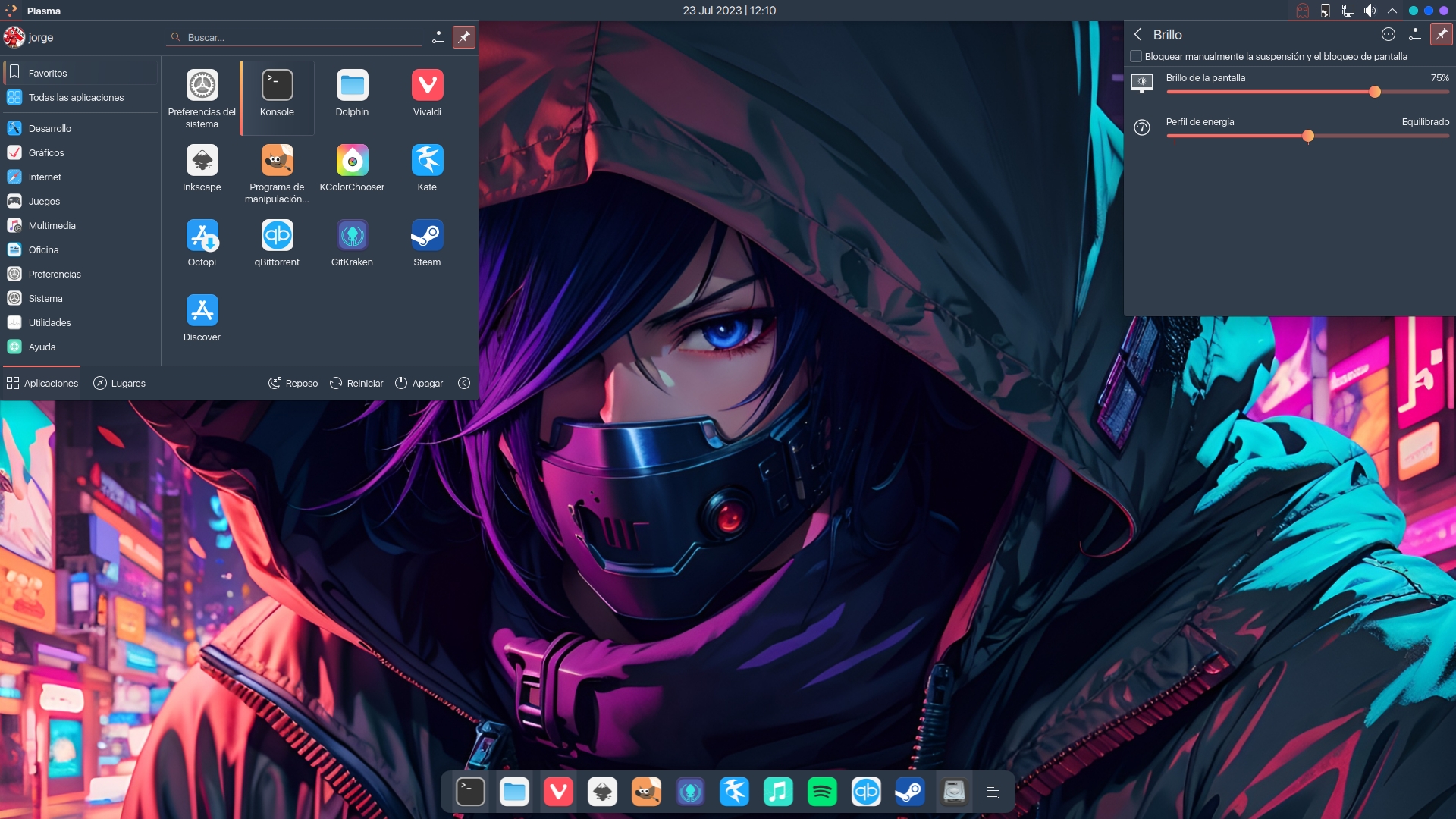This screenshot has height=819, width=1456.
Task: Select the Favoritos category
Action: point(80,73)
